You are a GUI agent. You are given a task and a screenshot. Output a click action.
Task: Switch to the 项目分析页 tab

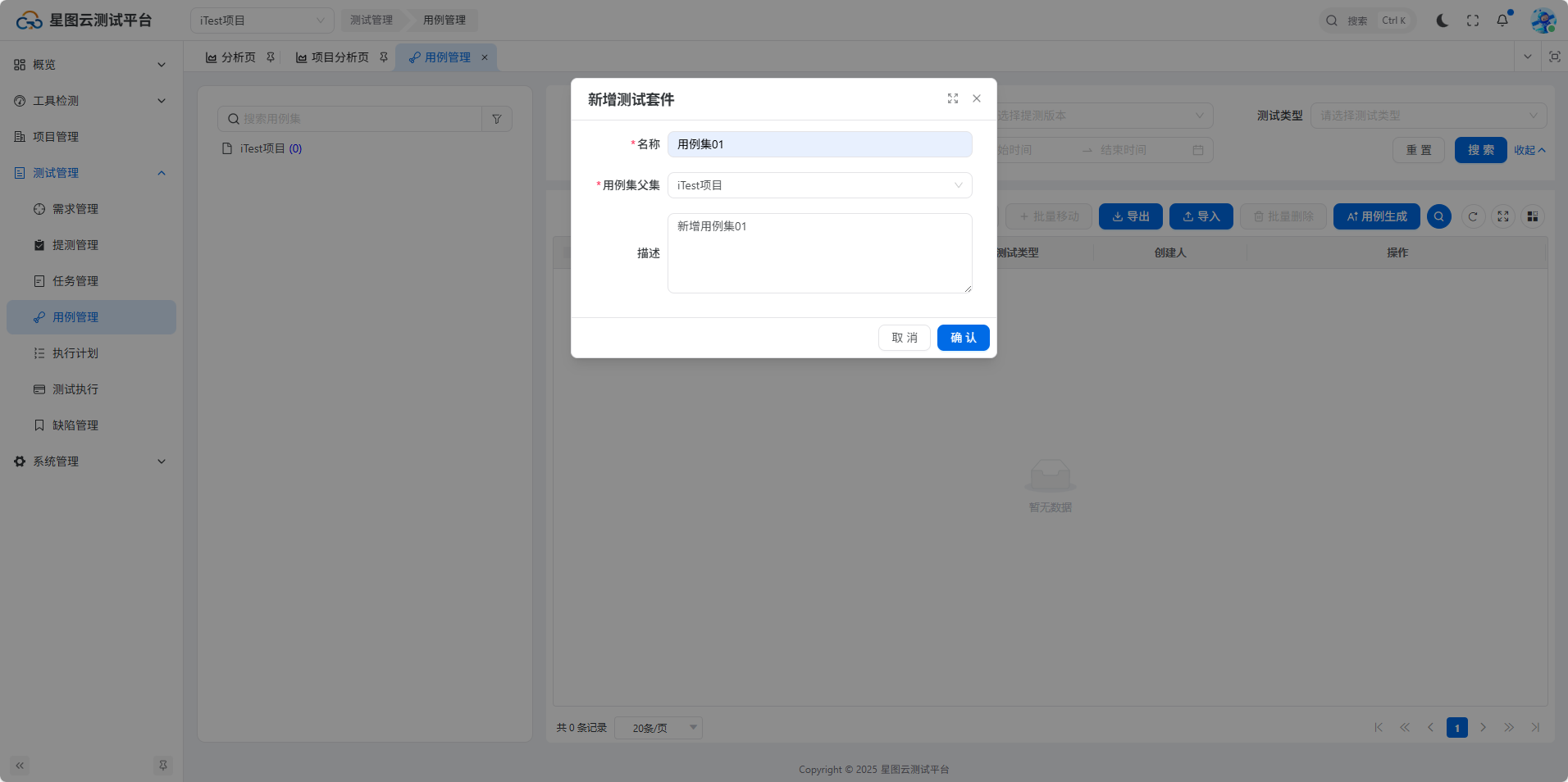point(340,57)
